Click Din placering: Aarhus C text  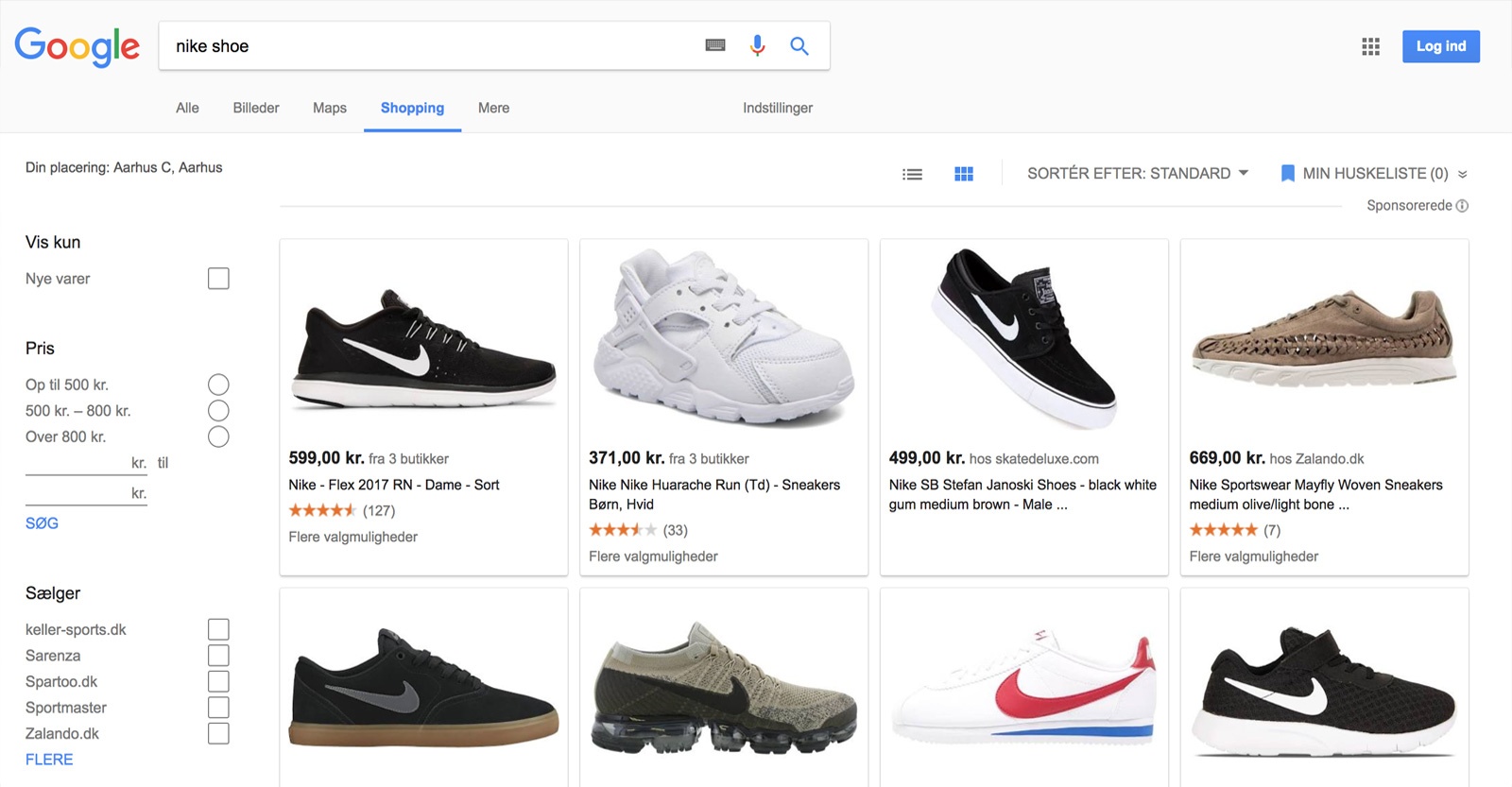point(124,167)
